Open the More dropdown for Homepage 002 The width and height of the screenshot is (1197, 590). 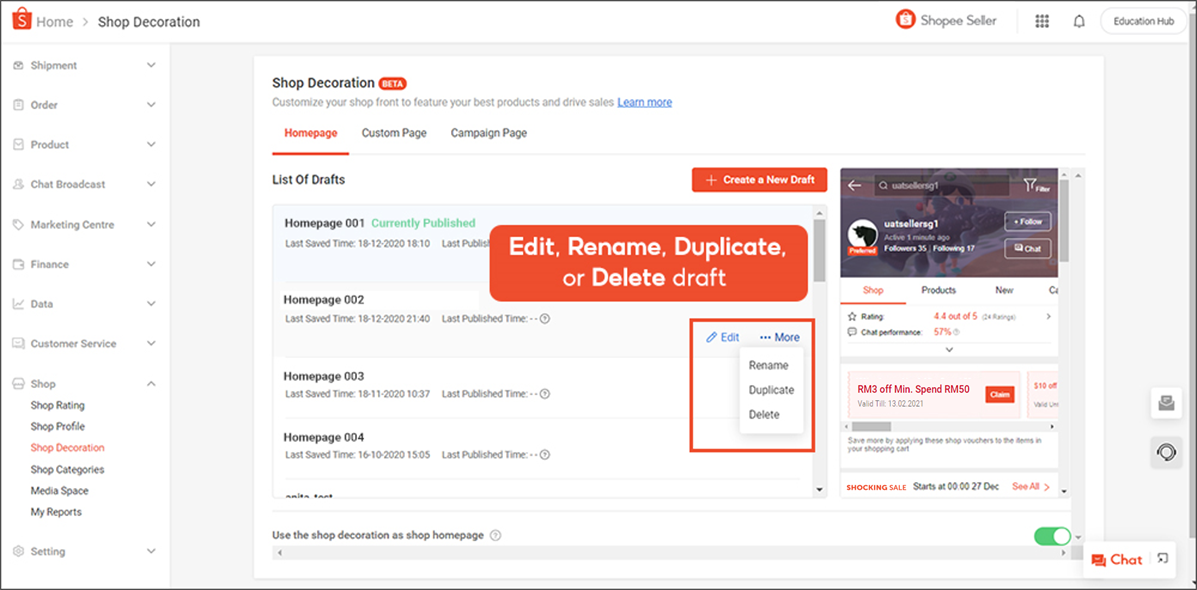click(x=780, y=337)
